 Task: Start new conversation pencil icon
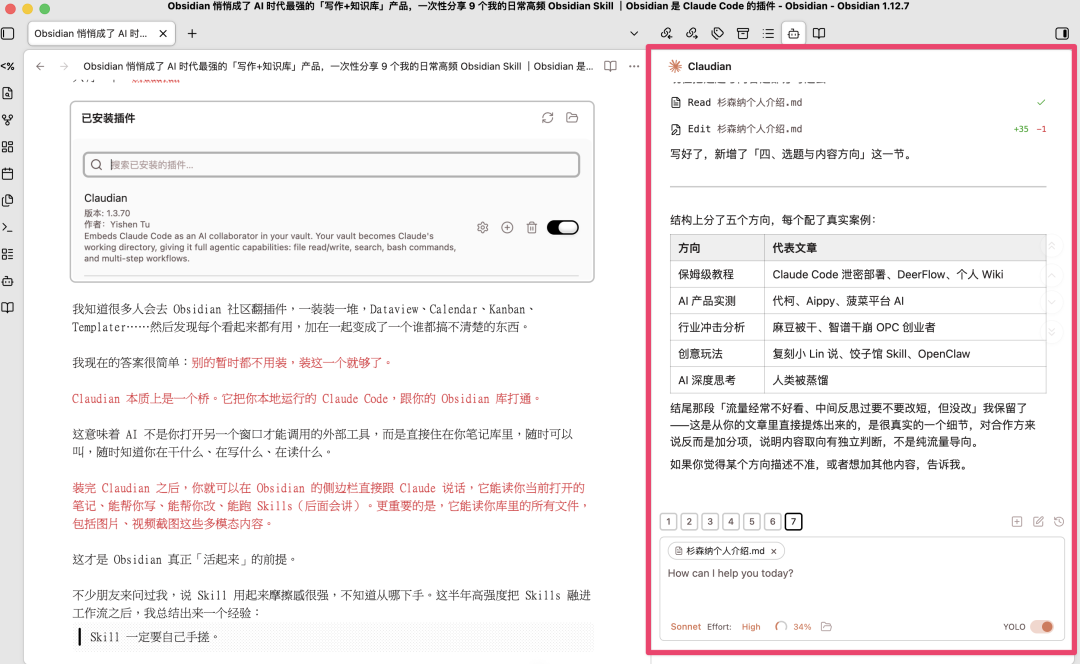pyautogui.click(x=1038, y=522)
